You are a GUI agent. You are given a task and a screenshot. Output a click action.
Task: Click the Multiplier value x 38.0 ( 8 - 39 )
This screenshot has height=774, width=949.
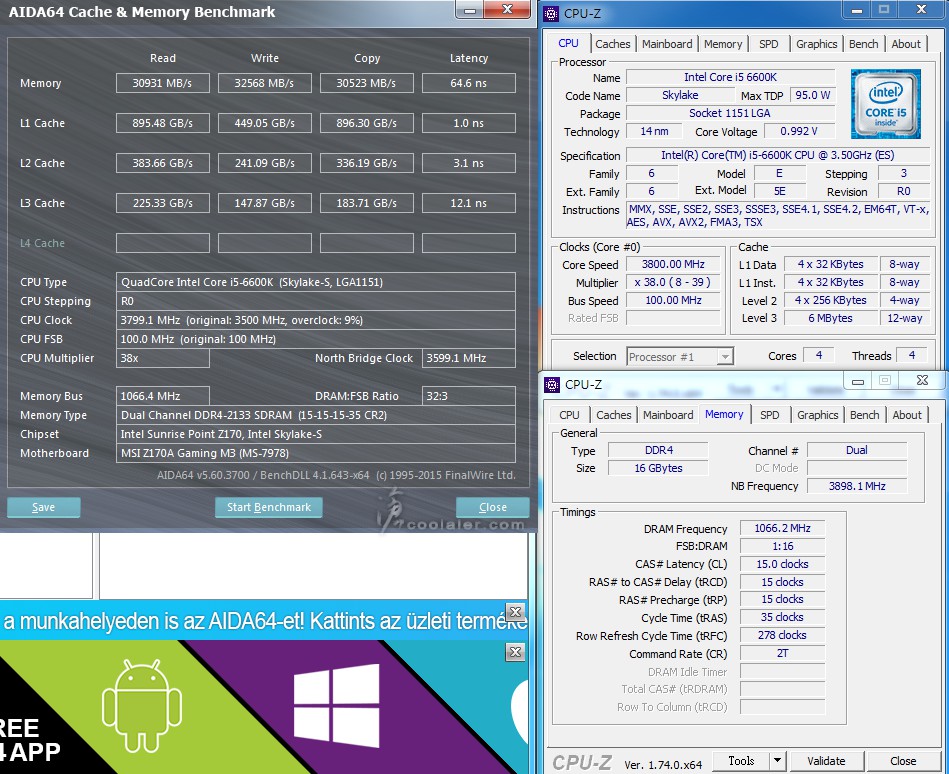pos(673,283)
